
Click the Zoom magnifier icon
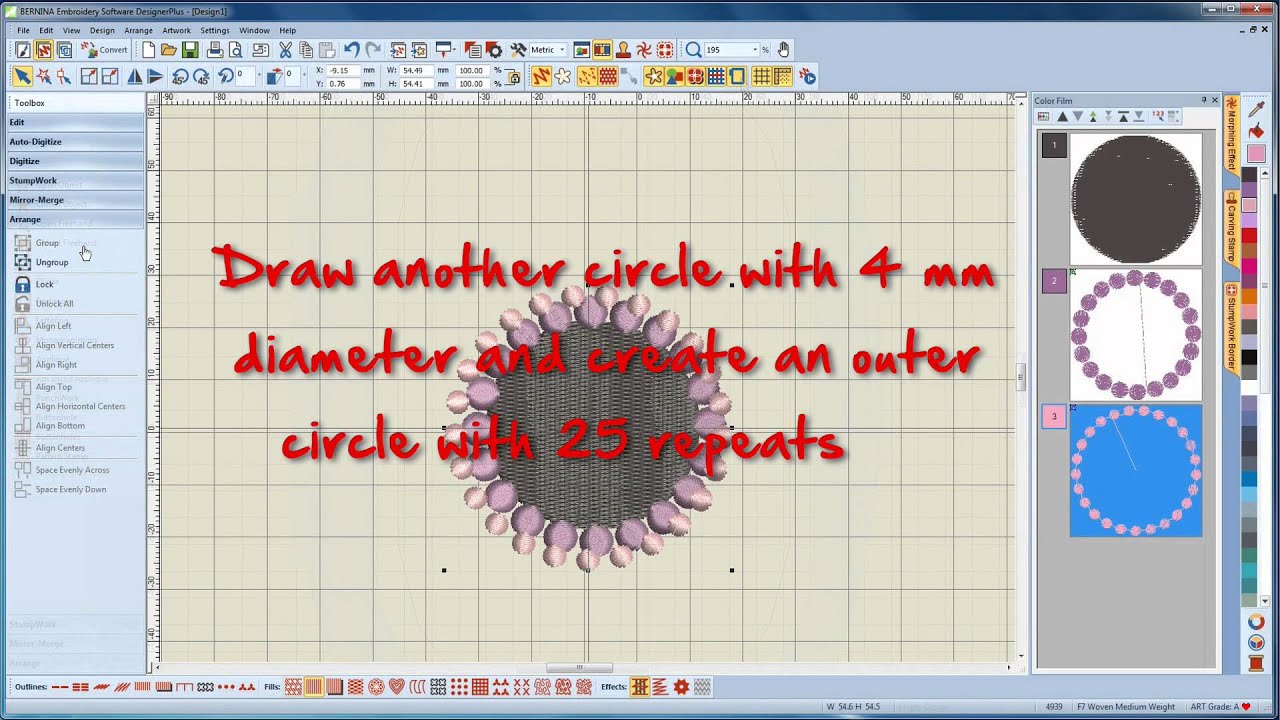(693, 50)
